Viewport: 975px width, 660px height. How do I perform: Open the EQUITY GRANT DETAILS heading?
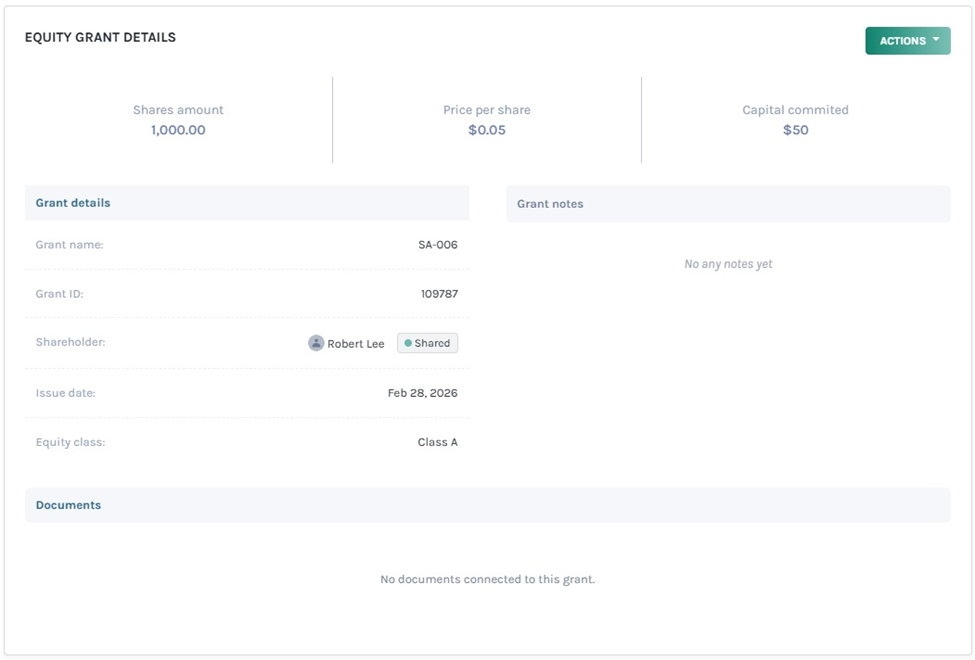[99, 37]
